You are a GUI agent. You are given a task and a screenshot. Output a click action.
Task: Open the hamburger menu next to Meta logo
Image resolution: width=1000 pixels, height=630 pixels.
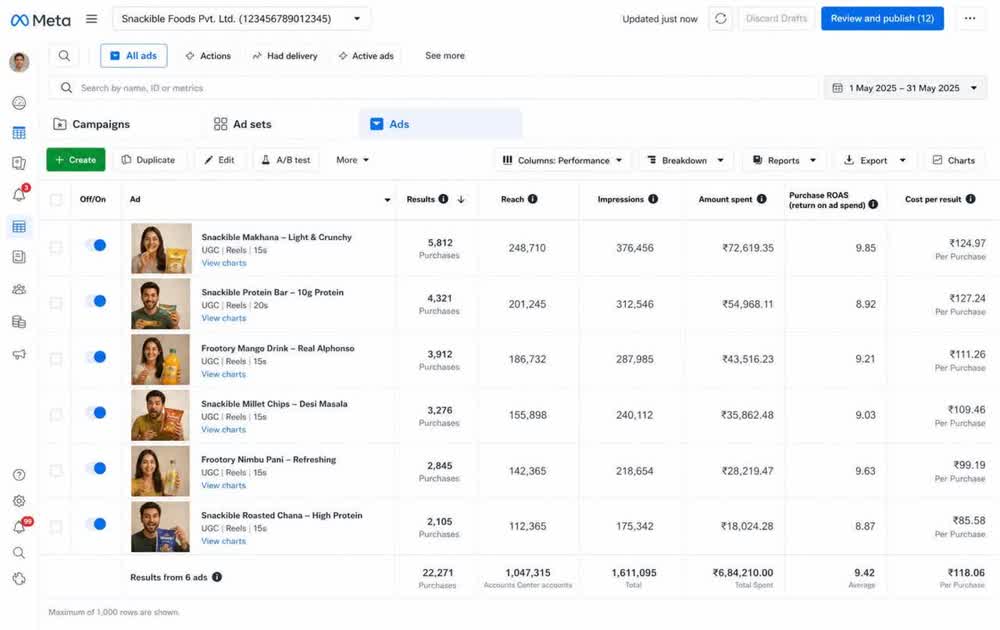[x=92, y=19]
